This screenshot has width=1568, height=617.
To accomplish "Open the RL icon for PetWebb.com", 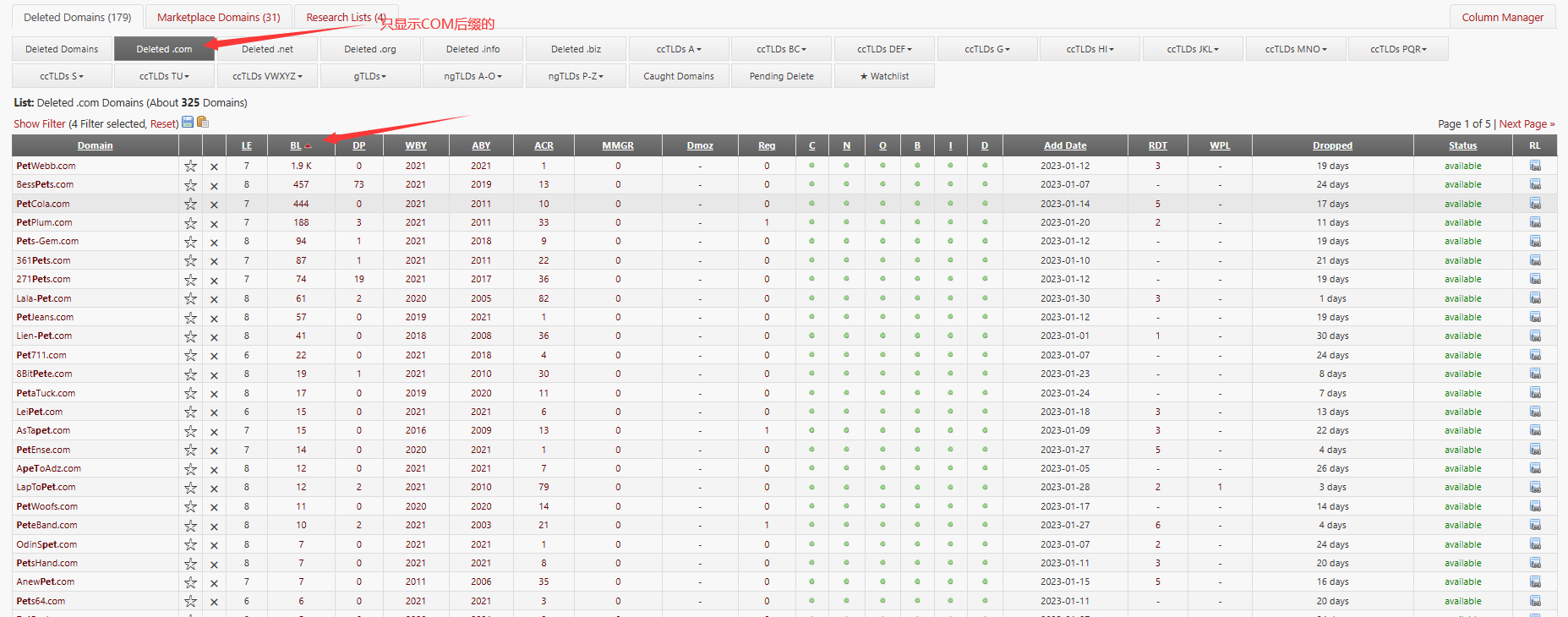I will pyautogui.click(x=1535, y=167).
